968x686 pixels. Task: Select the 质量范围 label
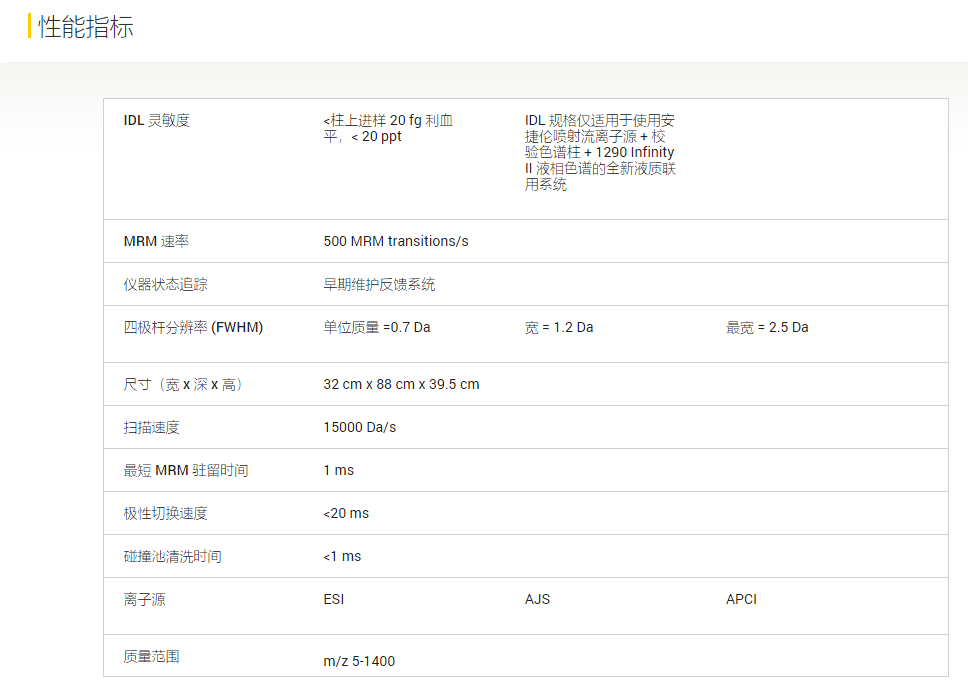[x=151, y=656]
